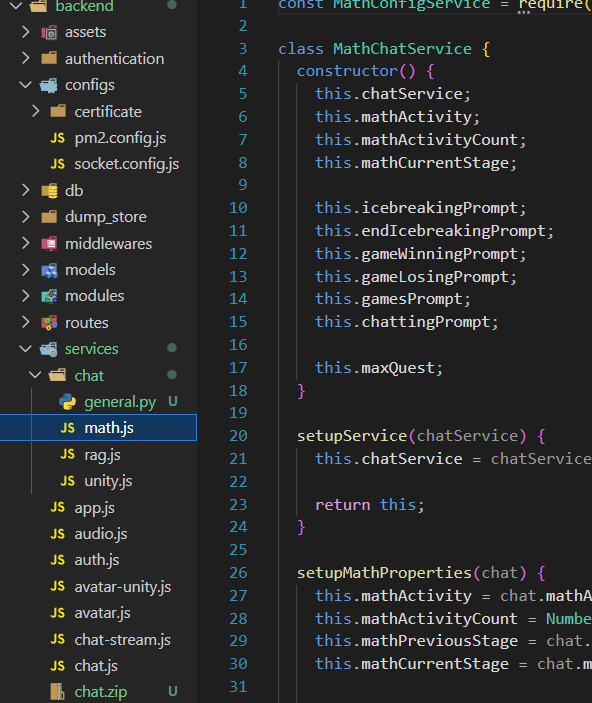
Task: Click the 'MathChatService' class name
Action: click(x=402, y=48)
